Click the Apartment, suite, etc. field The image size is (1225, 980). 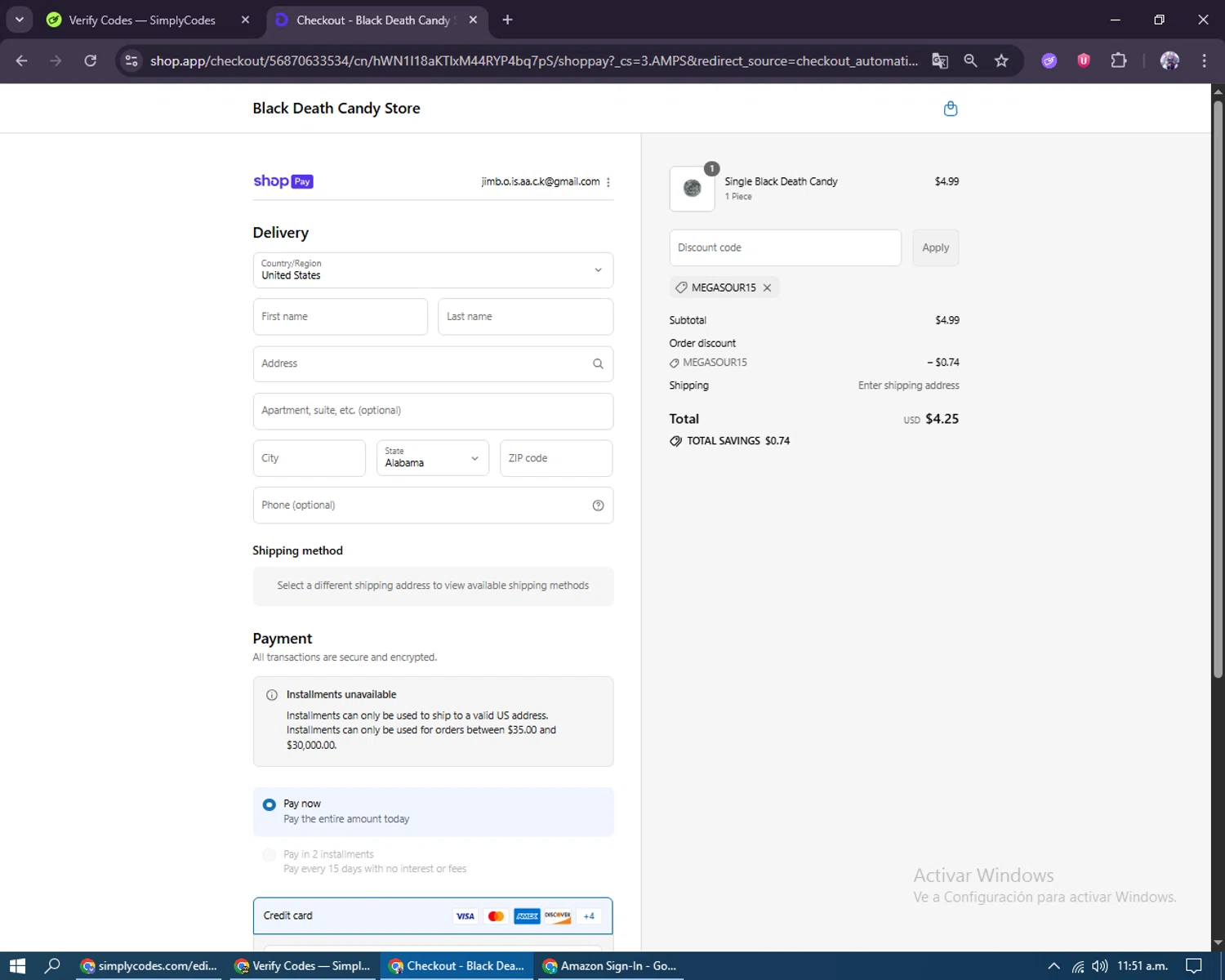click(x=433, y=411)
